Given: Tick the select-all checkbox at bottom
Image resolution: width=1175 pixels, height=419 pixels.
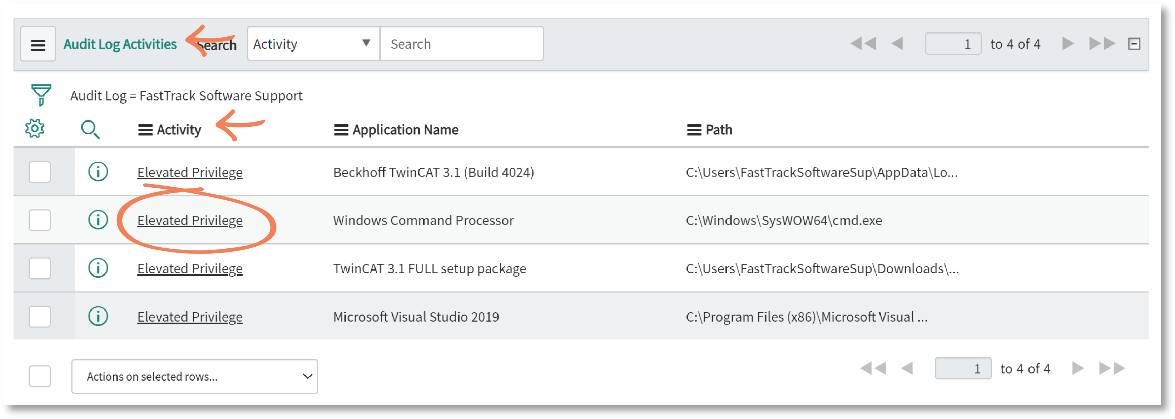Looking at the screenshot, I should click(x=40, y=376).
